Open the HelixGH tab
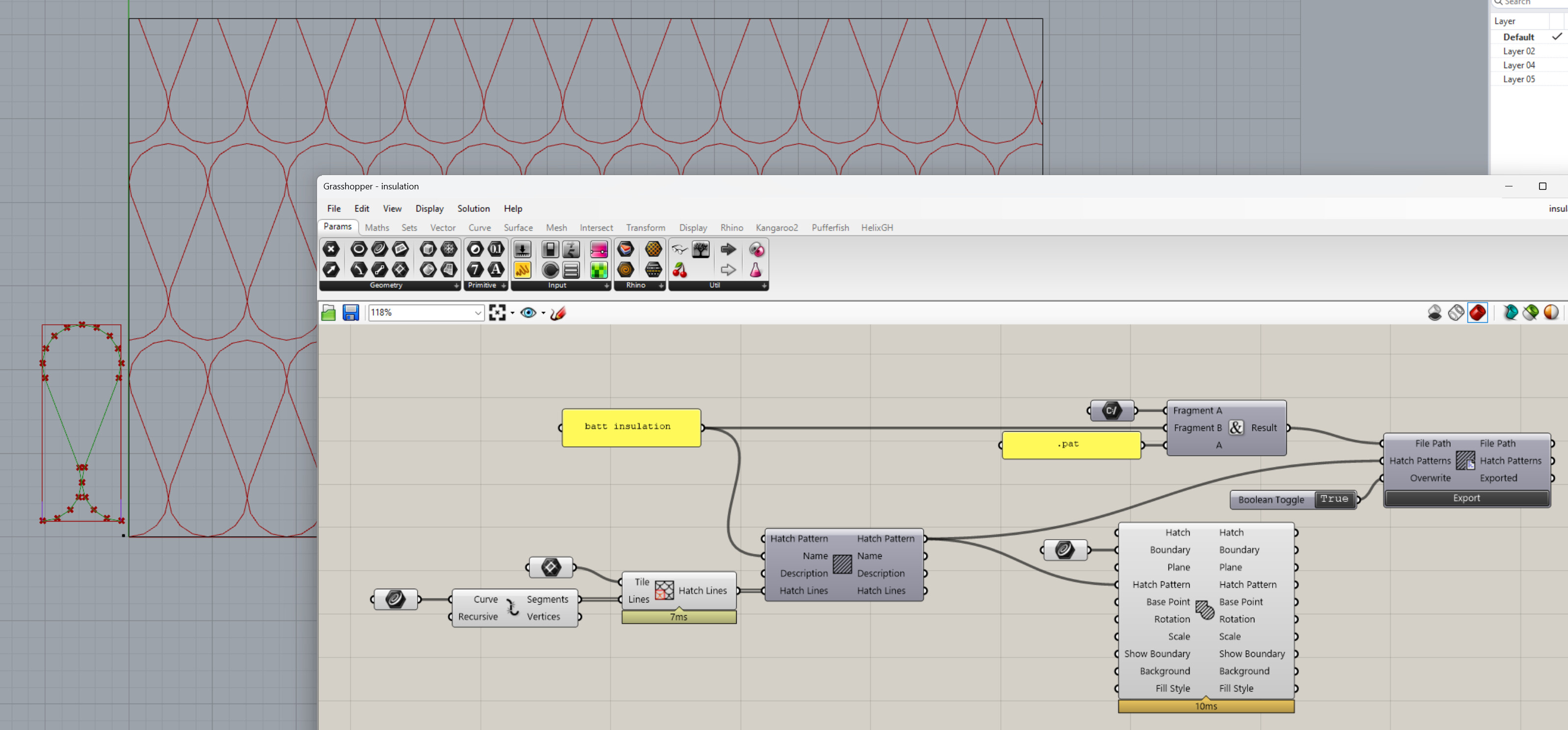This screenshot has width=1568, height=730. coord(877,228)
